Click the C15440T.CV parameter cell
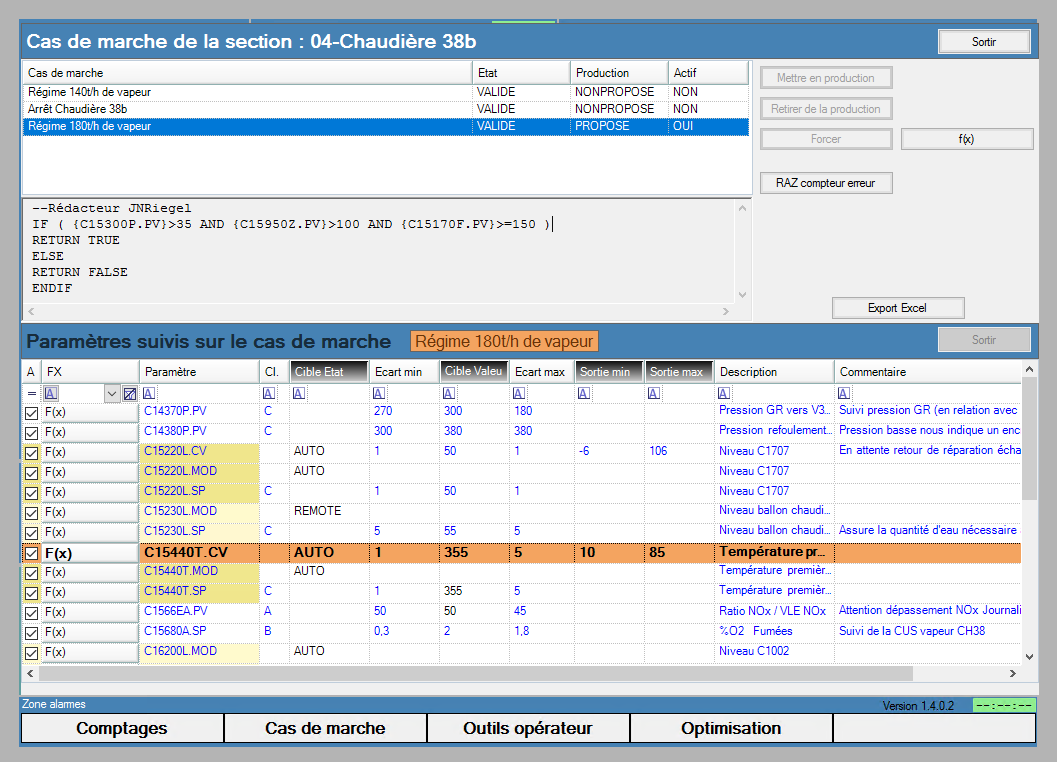This screenshot has height=762, width=1057. [x=200, y=553]
